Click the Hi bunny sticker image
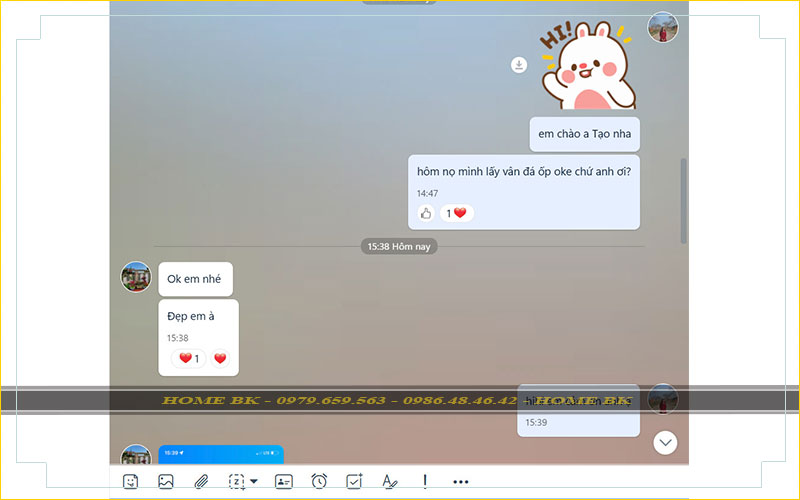 click(x=588, y=65)
